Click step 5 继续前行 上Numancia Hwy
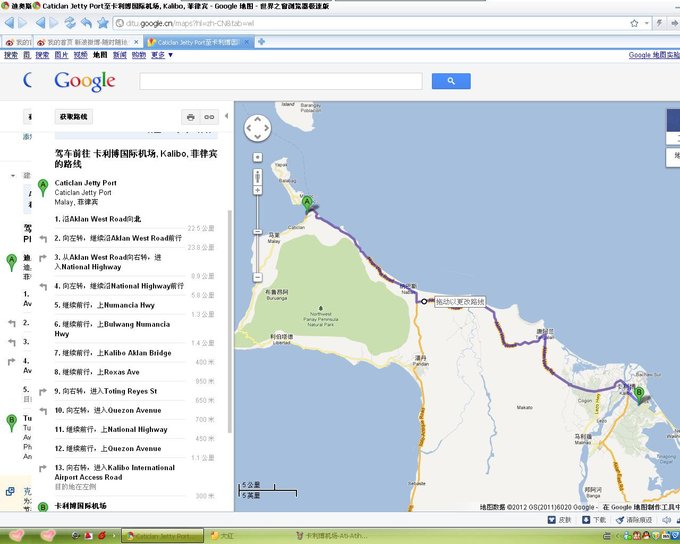The image size is (680, 544). pos(105,305)
